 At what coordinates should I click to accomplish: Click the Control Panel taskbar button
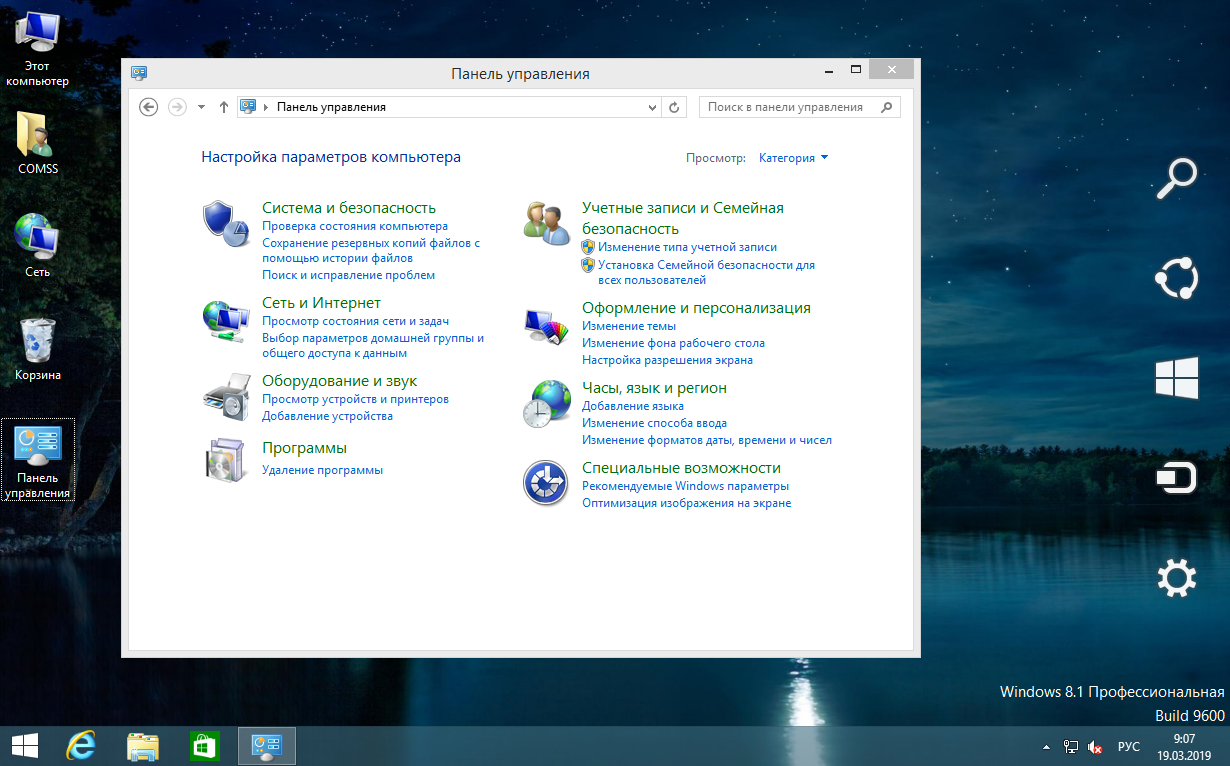[266, 745]
